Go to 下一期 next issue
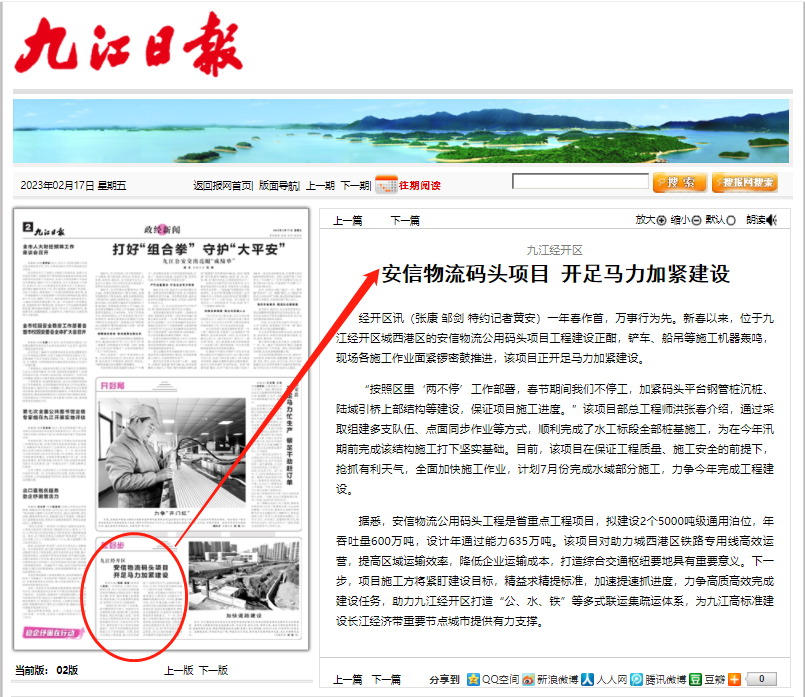The width and height of the screenshot is (805, 697). pyautogui.click(x=355, y=185)
